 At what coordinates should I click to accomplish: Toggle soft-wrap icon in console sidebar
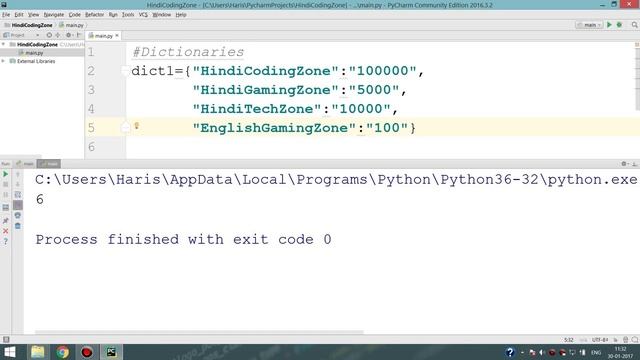18,195
